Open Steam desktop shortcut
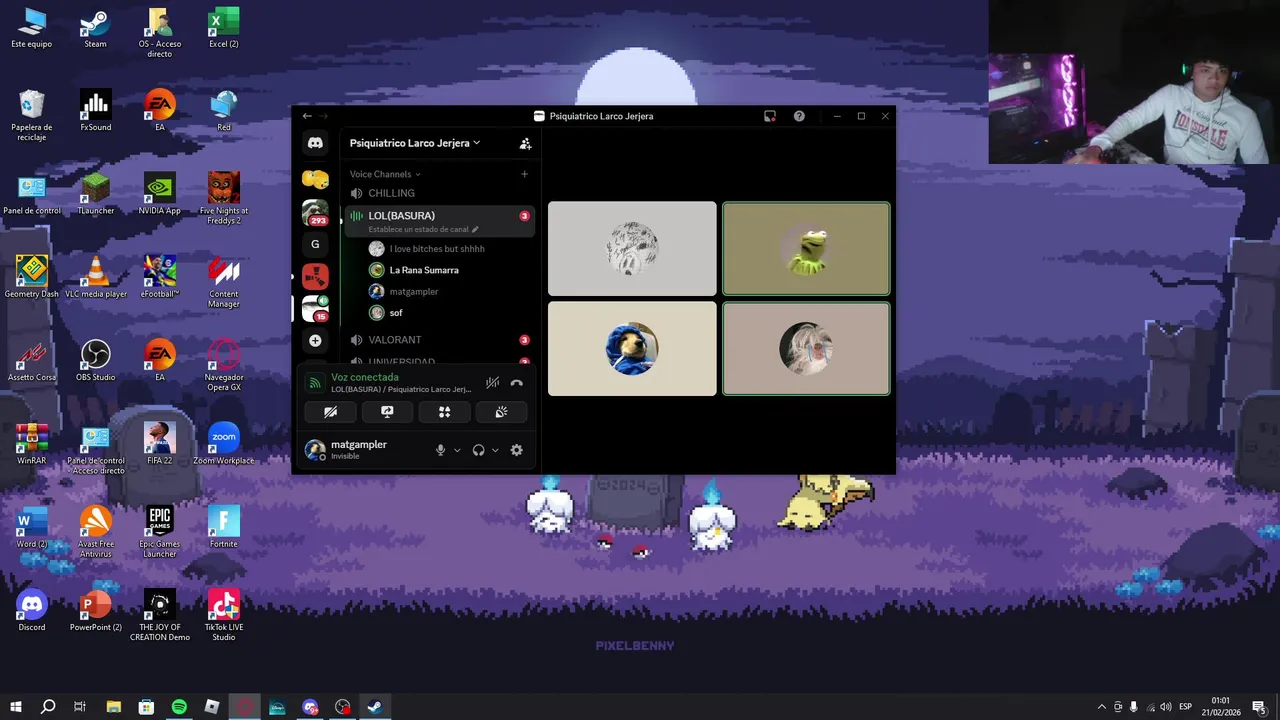 point(95,27)
